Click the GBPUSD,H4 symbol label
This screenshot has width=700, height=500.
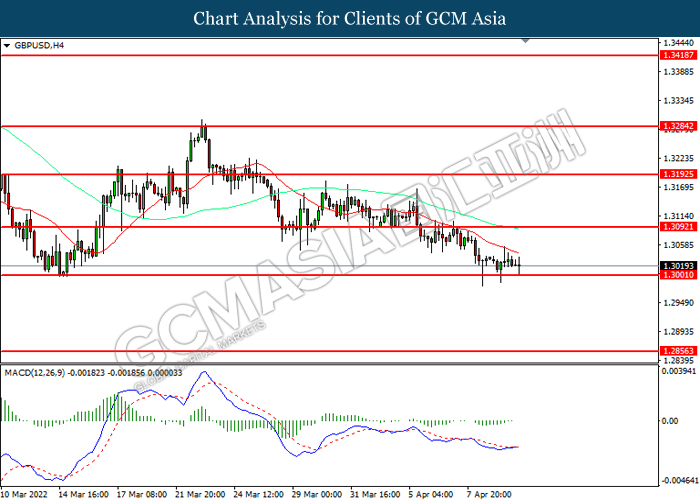39,46
